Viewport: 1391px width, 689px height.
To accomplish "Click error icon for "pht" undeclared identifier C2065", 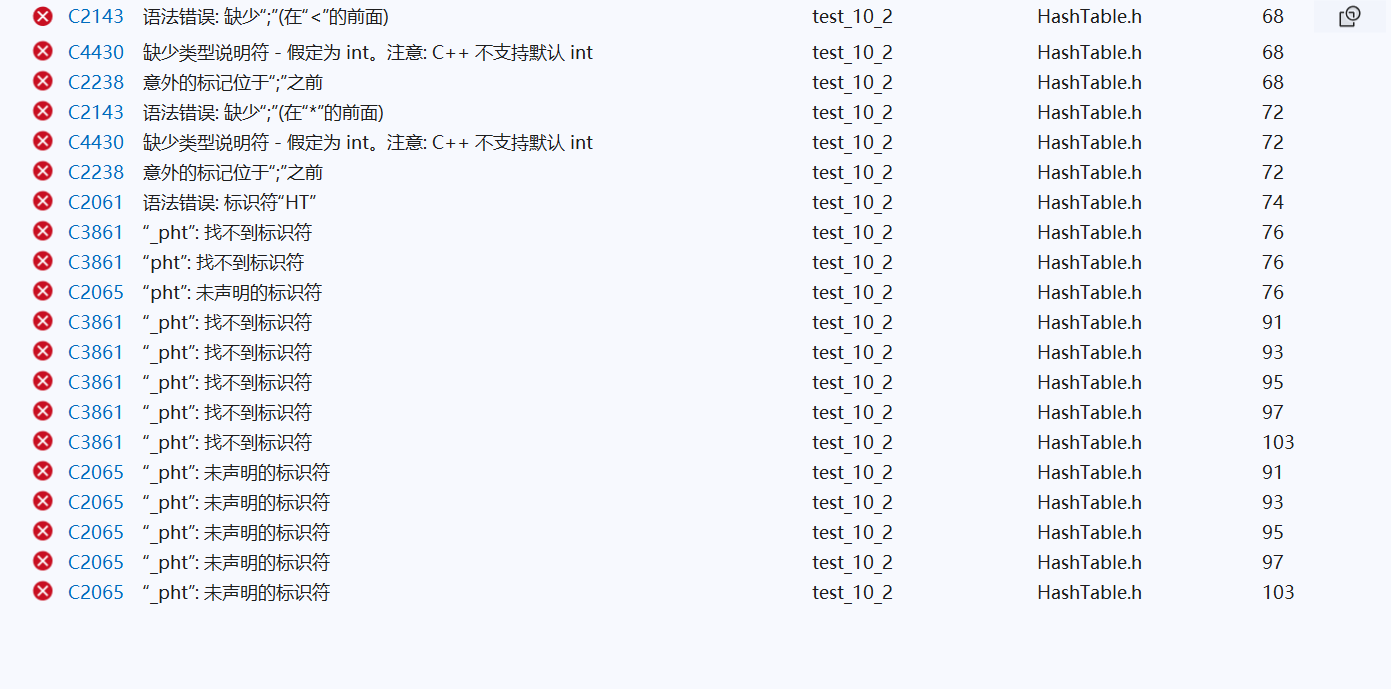I will (x=42, y=292).
